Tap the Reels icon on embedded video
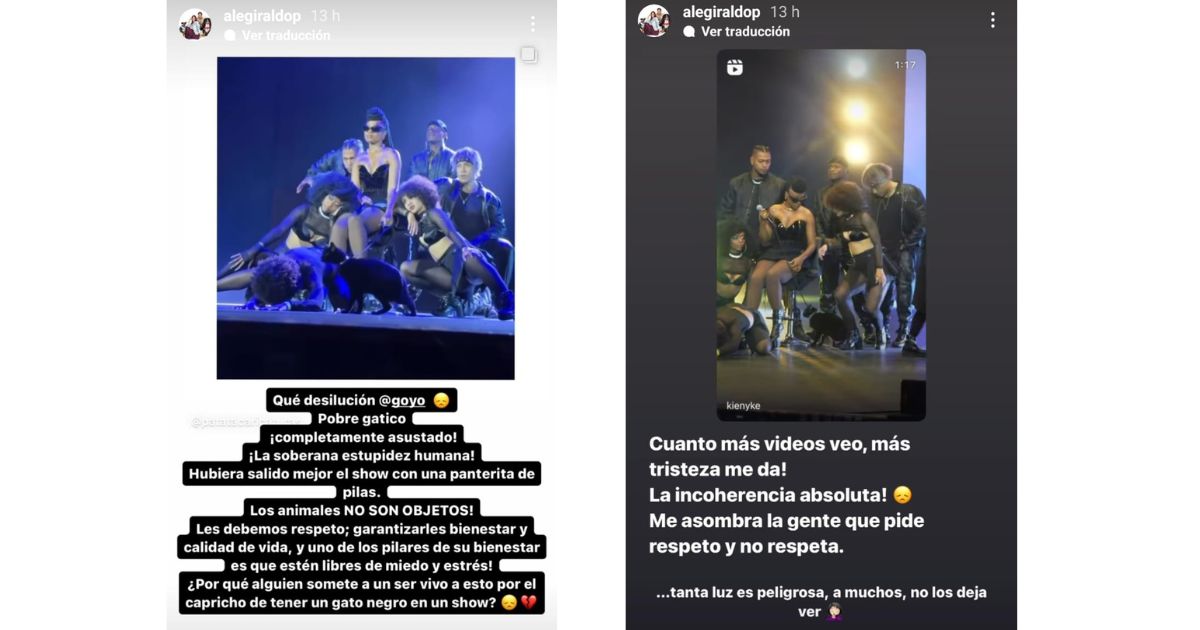 pyautogui.click(x=735, y=67)
